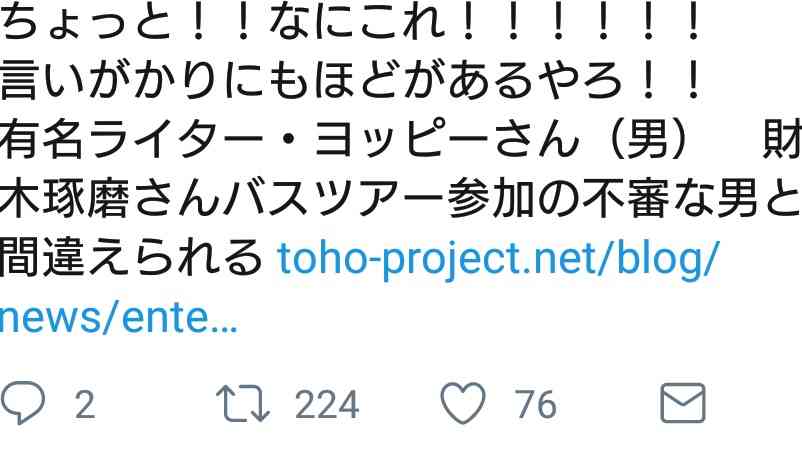Share via the envelope message icon
This screenshot has width=802, height=451.
pos(683,403)
